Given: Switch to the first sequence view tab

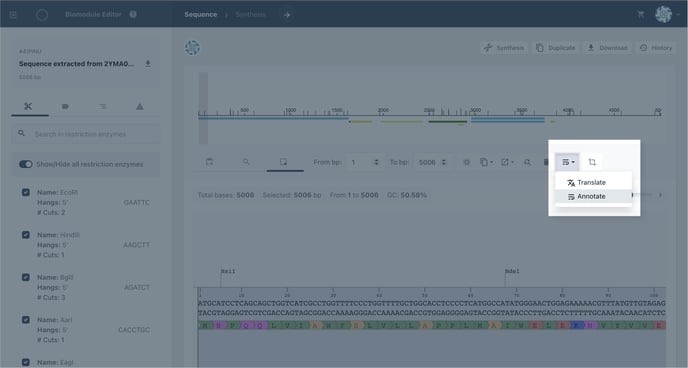Looking at the screenshot, I should pyautogui.click(x=210, y=162).
